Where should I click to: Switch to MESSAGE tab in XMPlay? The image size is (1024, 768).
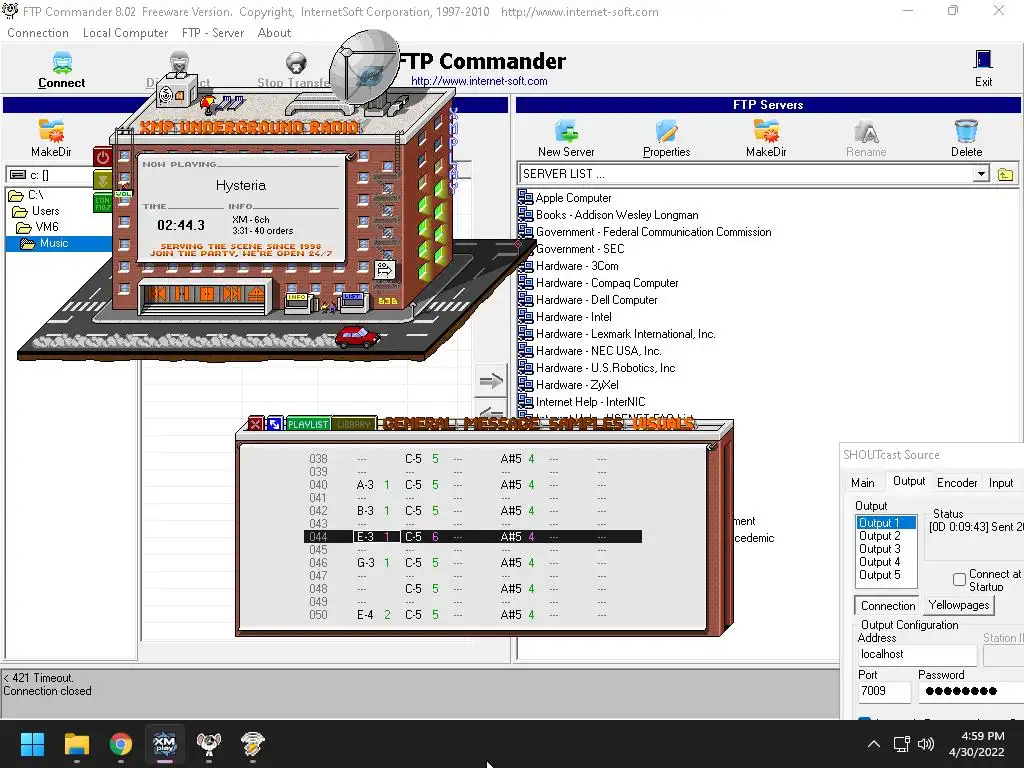click(x=502, y=424)
